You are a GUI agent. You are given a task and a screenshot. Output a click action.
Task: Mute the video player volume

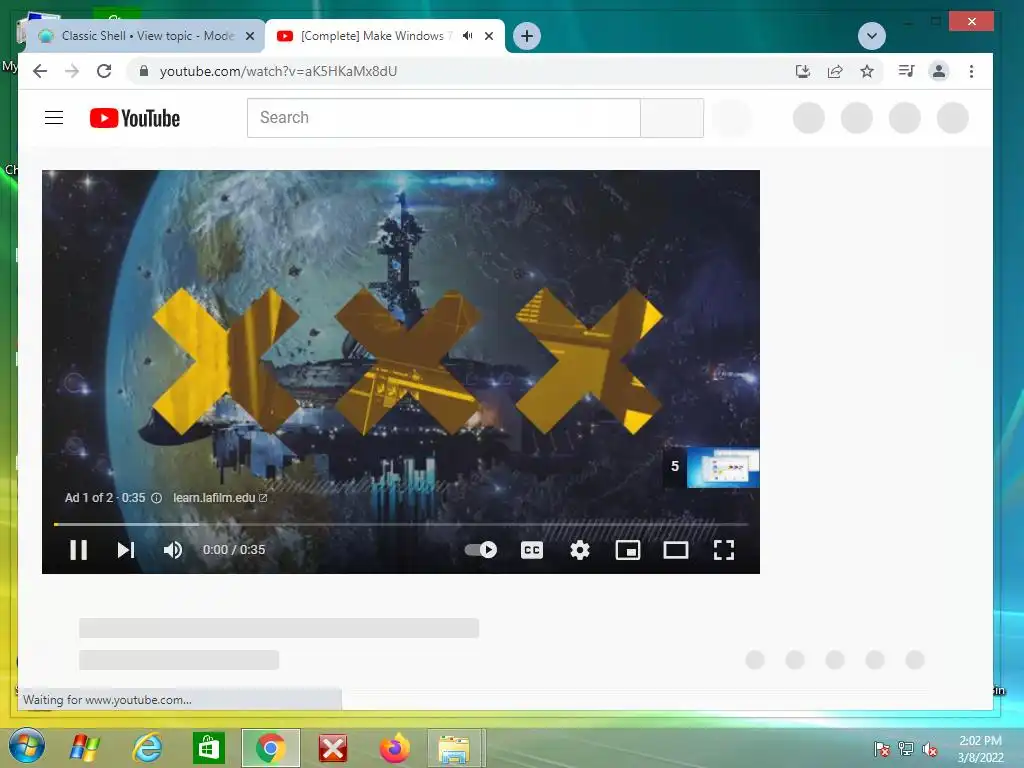tap(173, 550)
